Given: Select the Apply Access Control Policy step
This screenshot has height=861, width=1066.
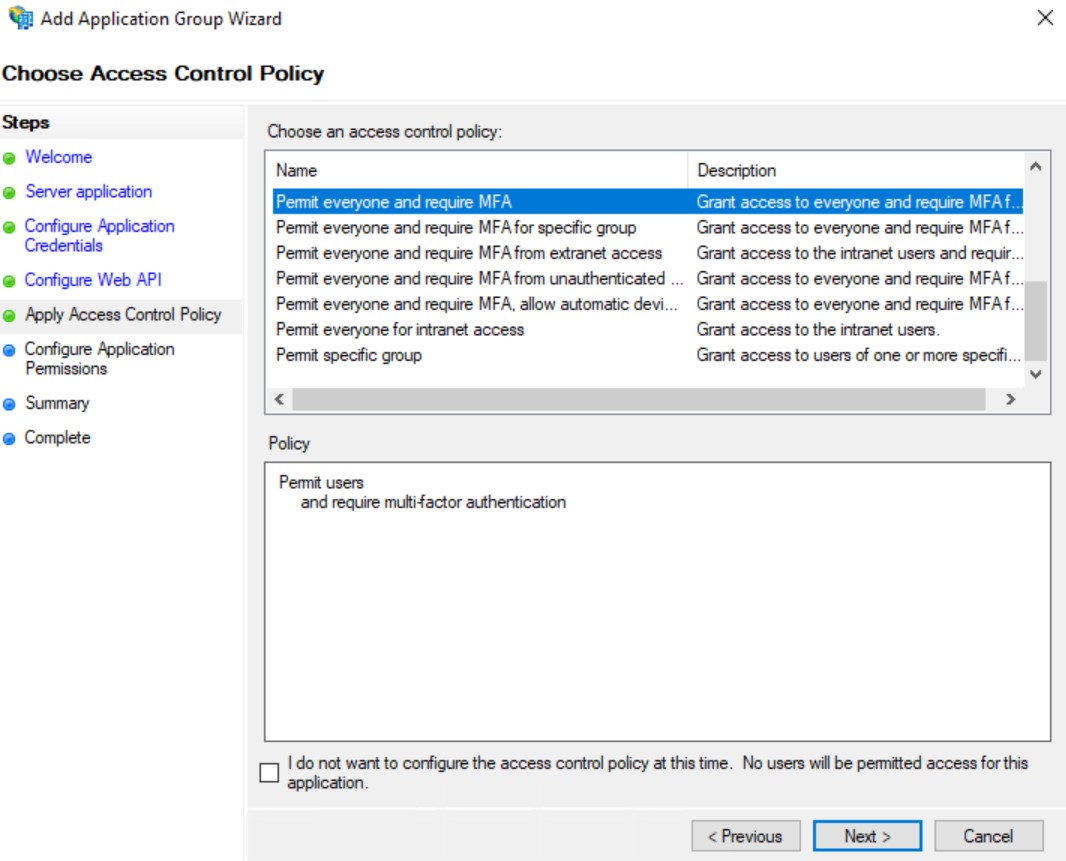Looking at the screenshot, I should click(123, 314).
